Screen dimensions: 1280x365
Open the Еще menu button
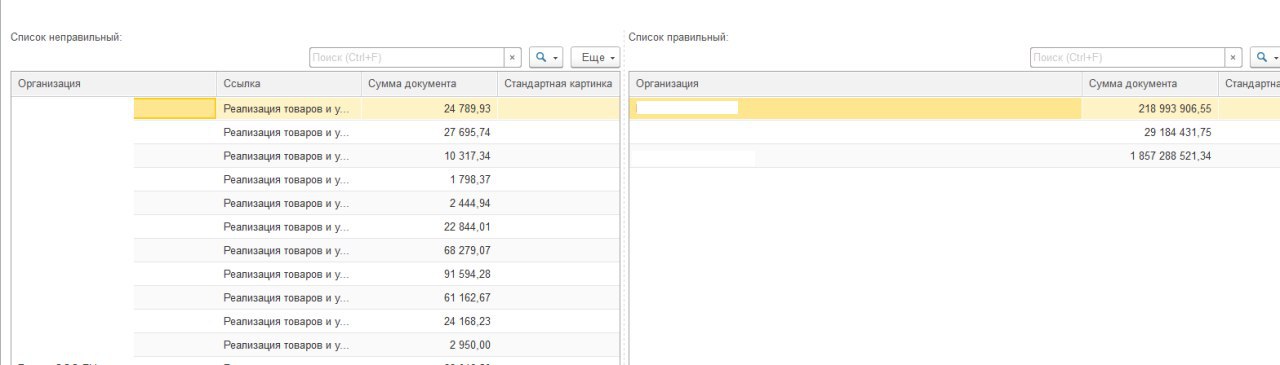coord(594,58)
